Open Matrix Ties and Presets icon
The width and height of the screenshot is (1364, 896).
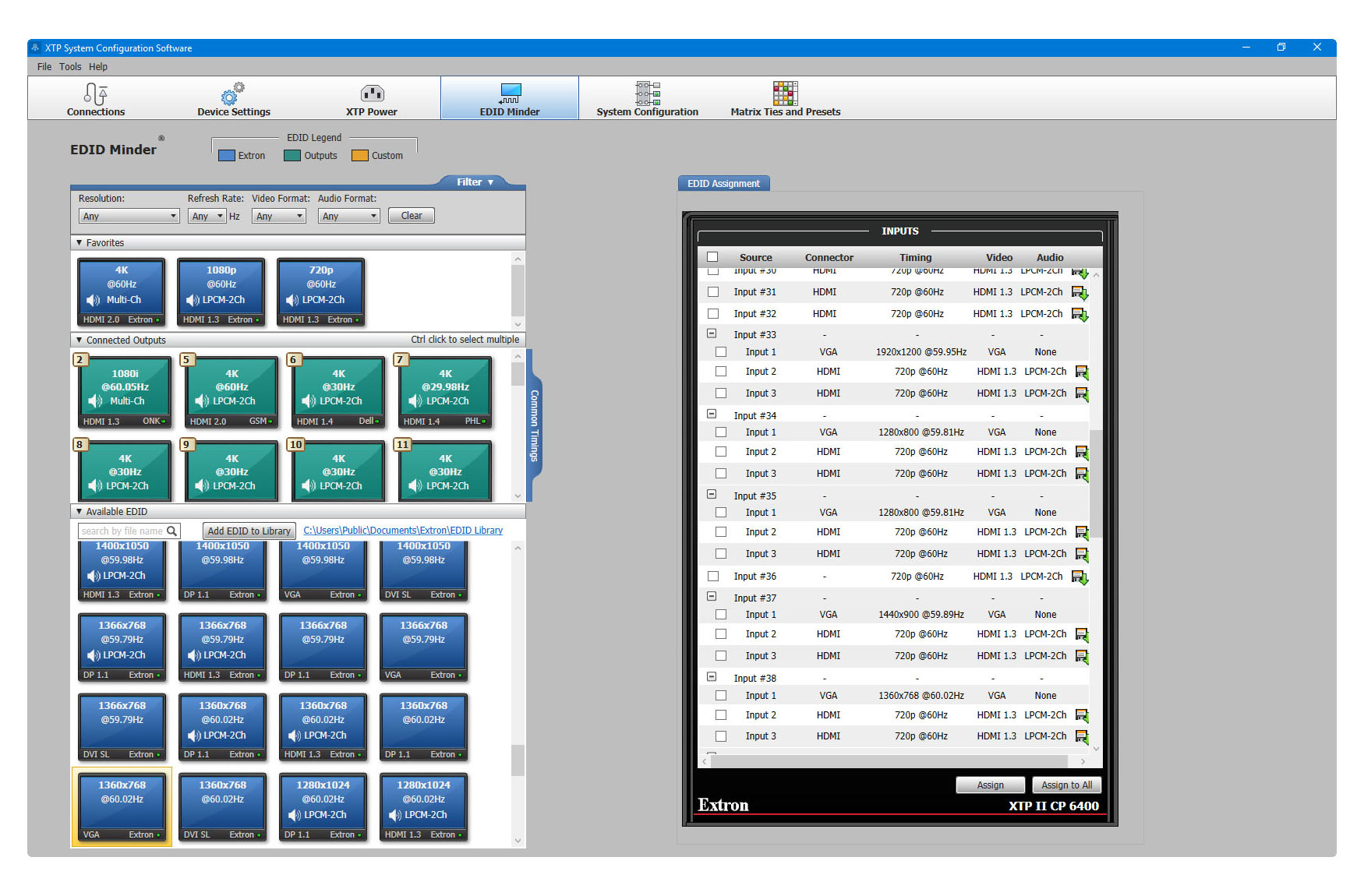click(785, 94)
